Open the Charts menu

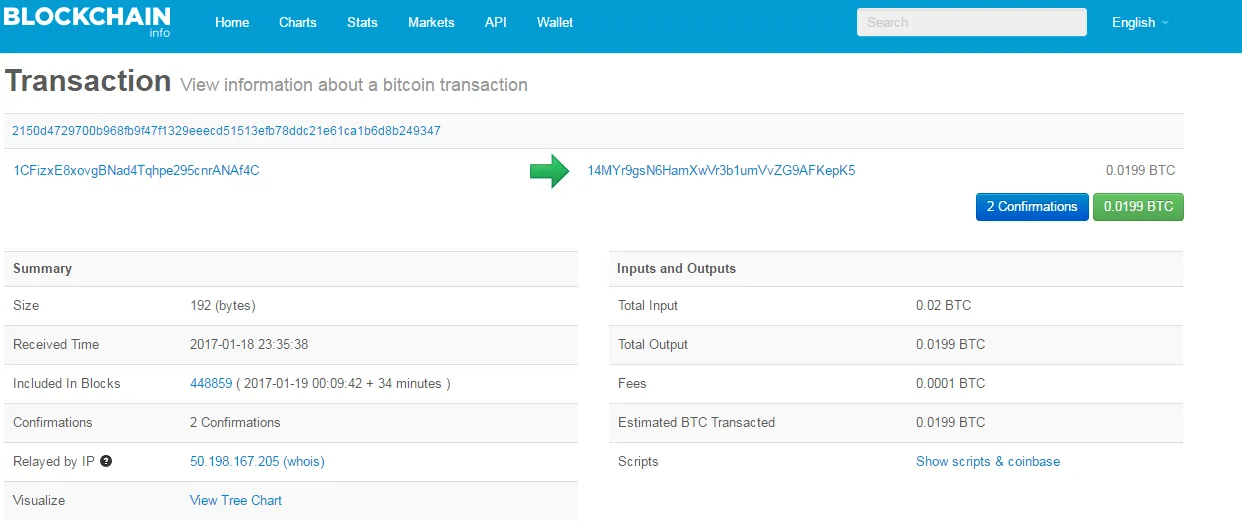(298, 22)
